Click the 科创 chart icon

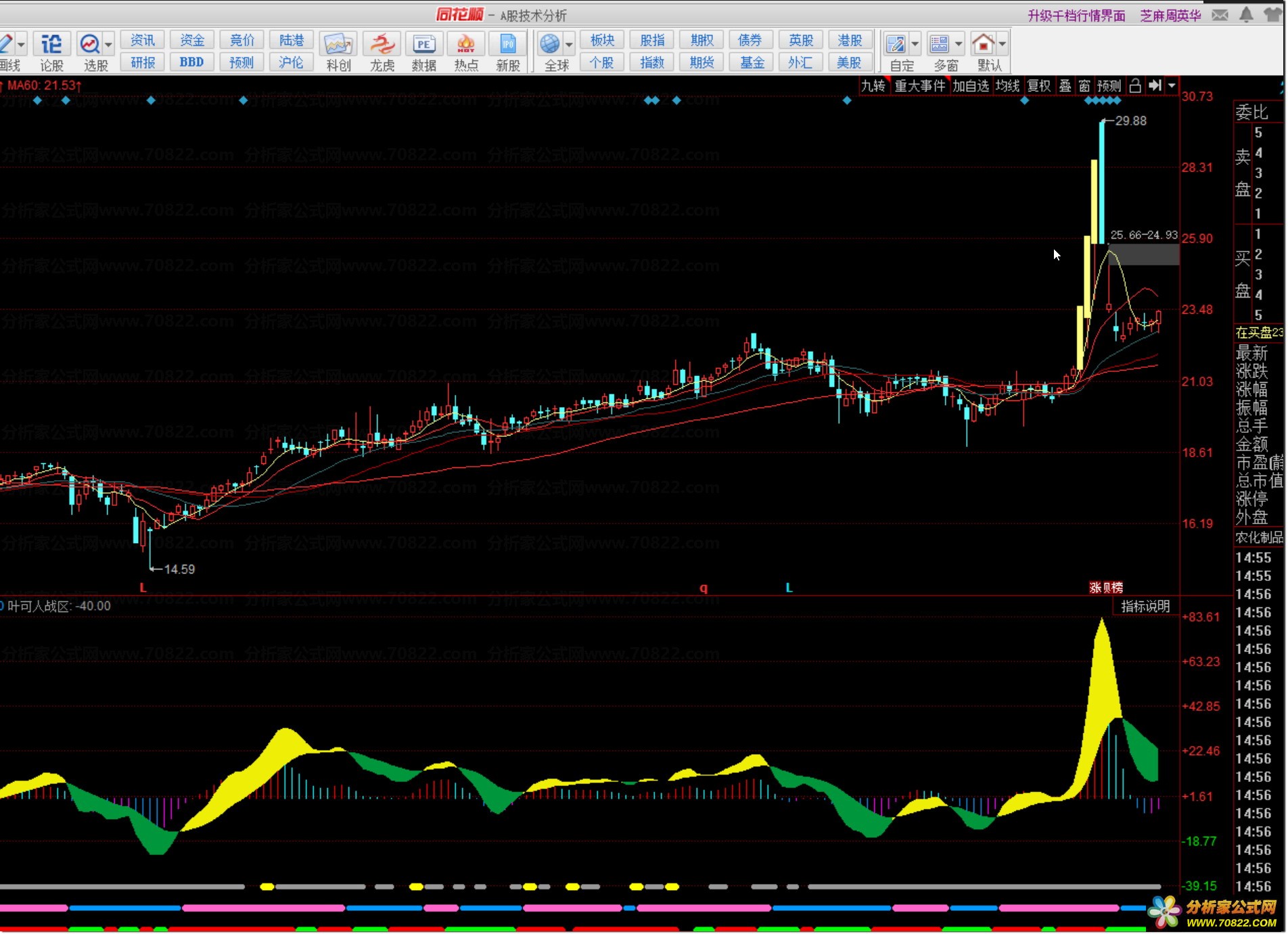[x=338, y=45]
